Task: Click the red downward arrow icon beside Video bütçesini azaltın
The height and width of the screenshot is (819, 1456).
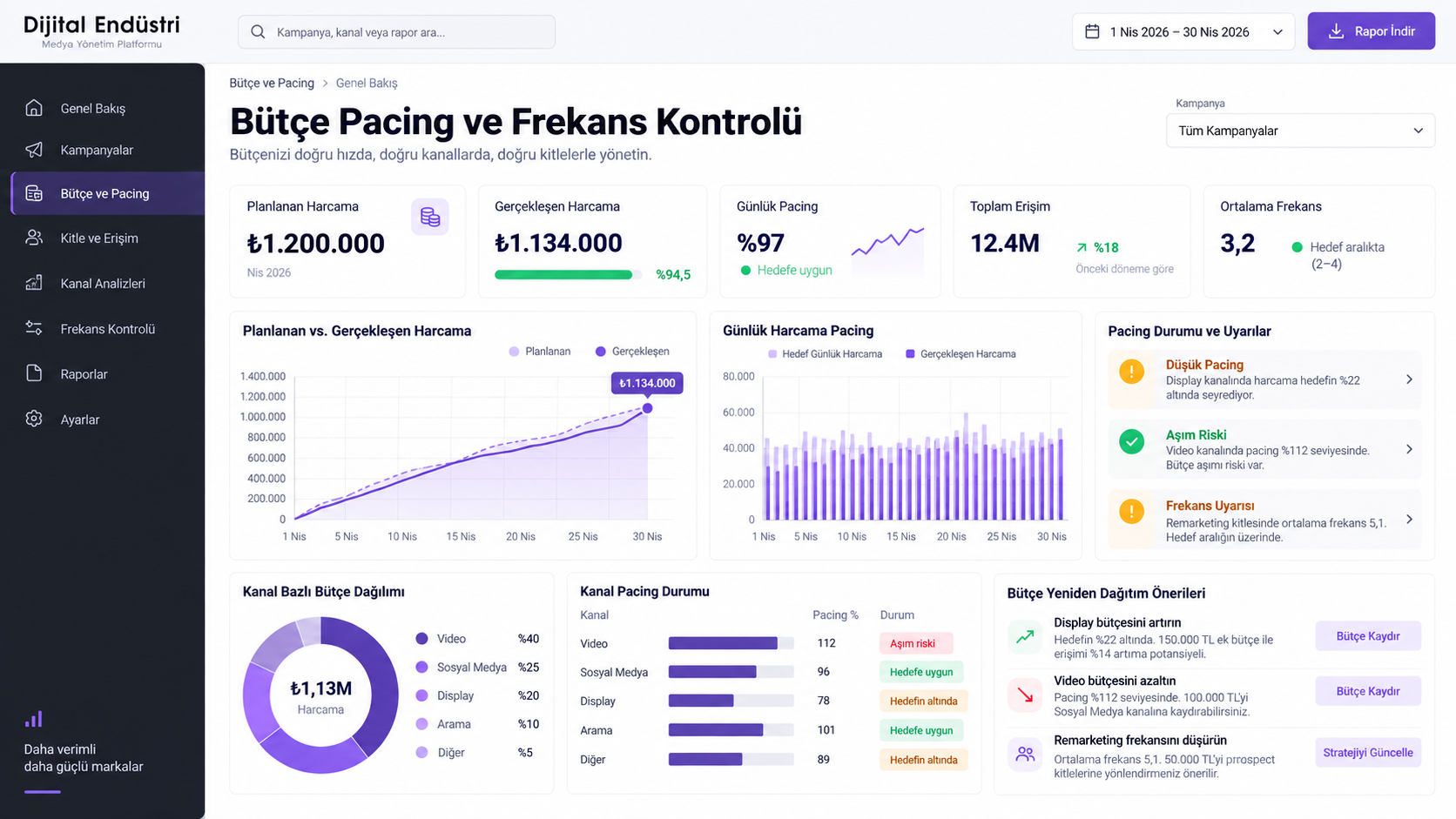Action: 1025,695
